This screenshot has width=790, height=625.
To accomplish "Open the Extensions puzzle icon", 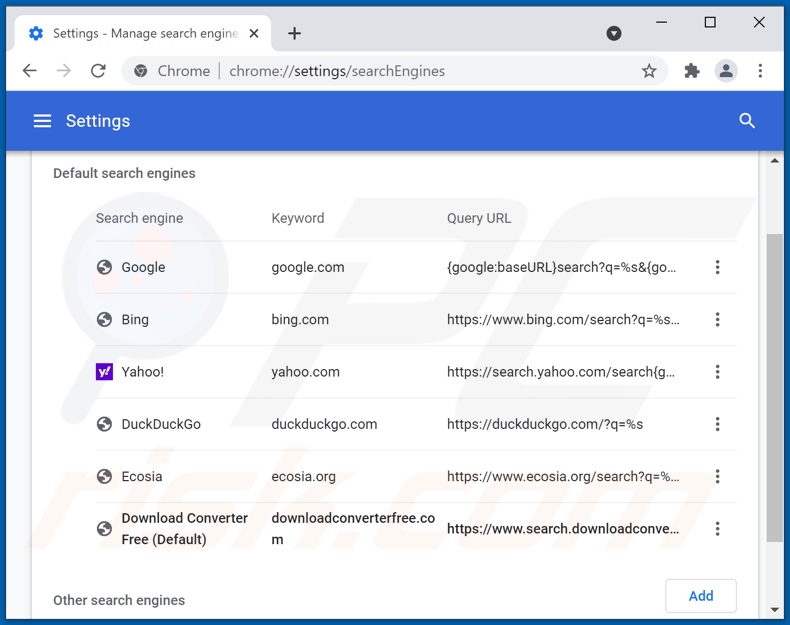I will [x=691, y=71].
